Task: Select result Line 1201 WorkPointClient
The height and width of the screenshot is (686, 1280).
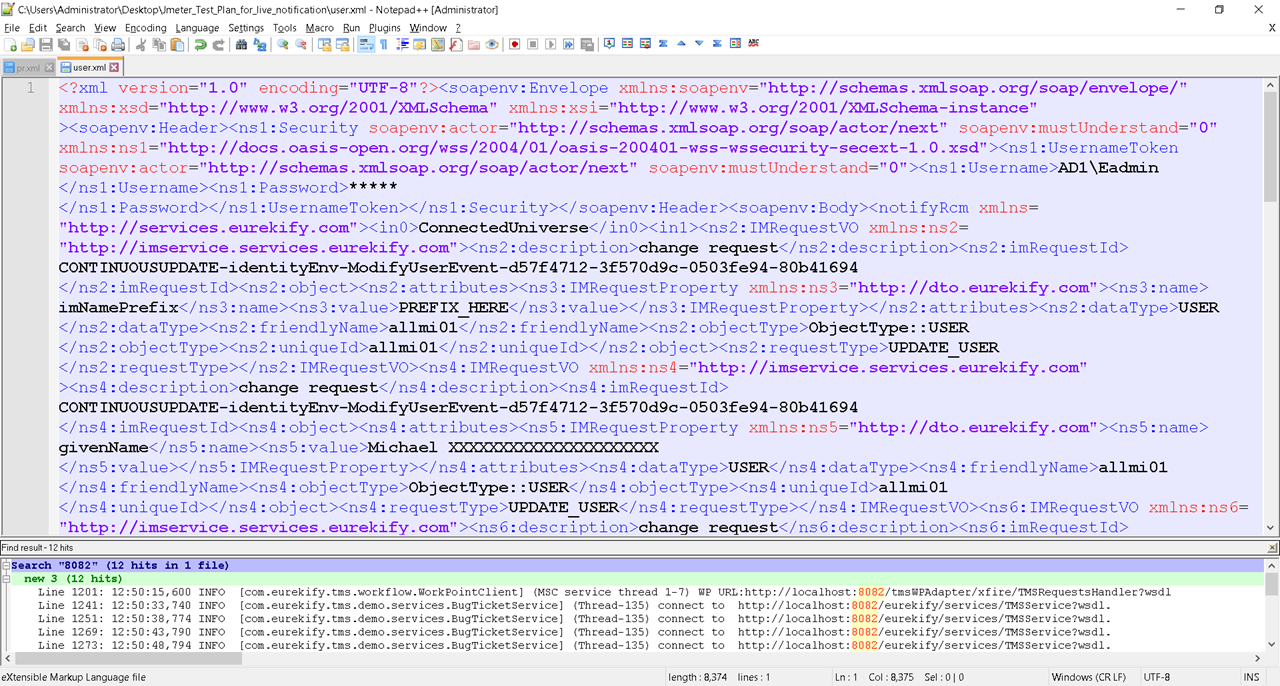Action: point(604,592)
